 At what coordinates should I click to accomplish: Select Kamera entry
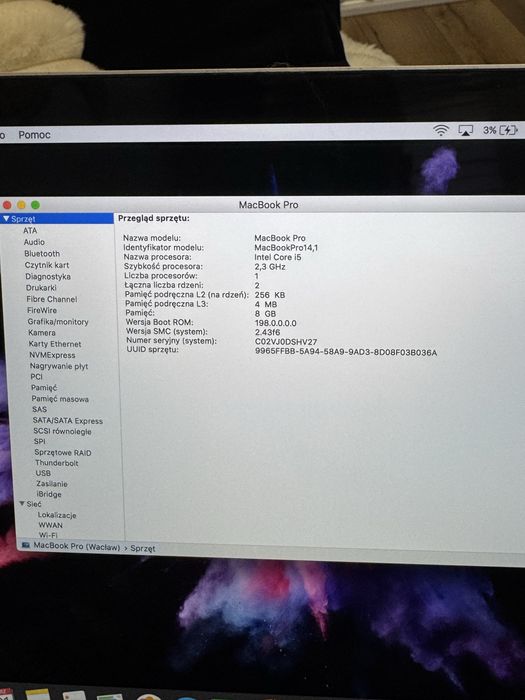(x=42, y=333)
